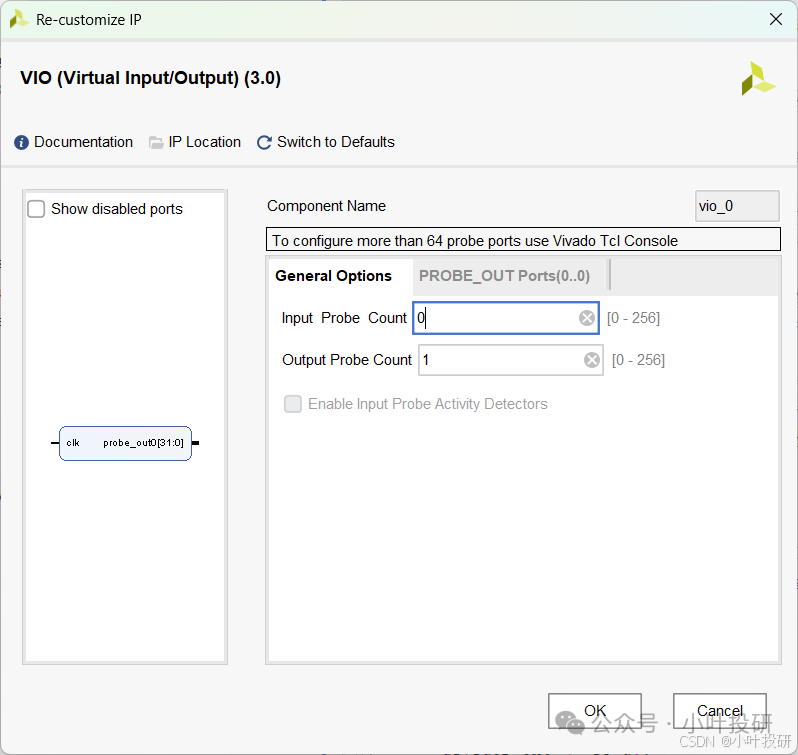Click the Xilinx logo at top right
This screenshot has height=755, width=798.
[x=757, y=79]
